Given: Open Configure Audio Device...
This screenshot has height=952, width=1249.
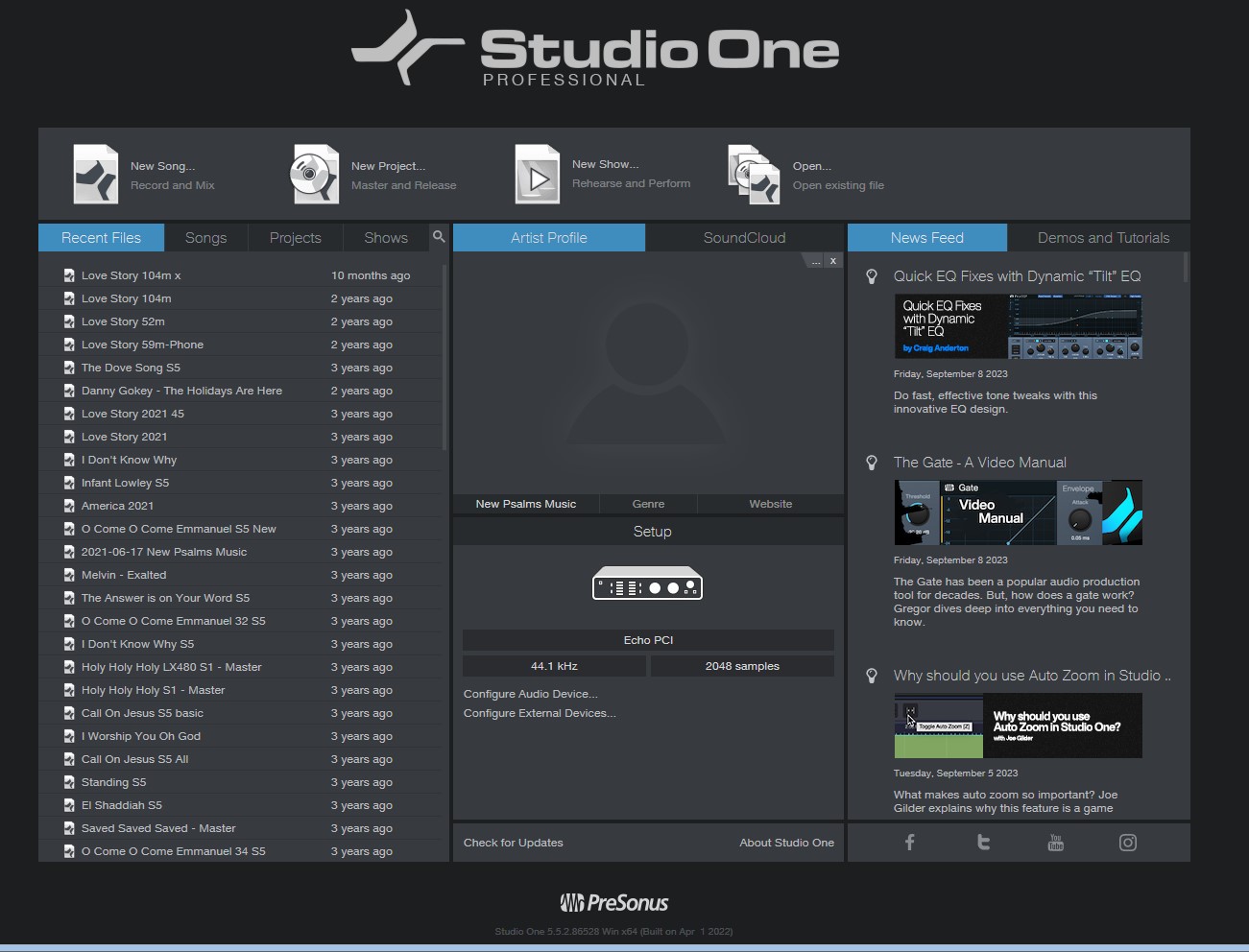Looking at the screenshot, I should tap(531, 694).
